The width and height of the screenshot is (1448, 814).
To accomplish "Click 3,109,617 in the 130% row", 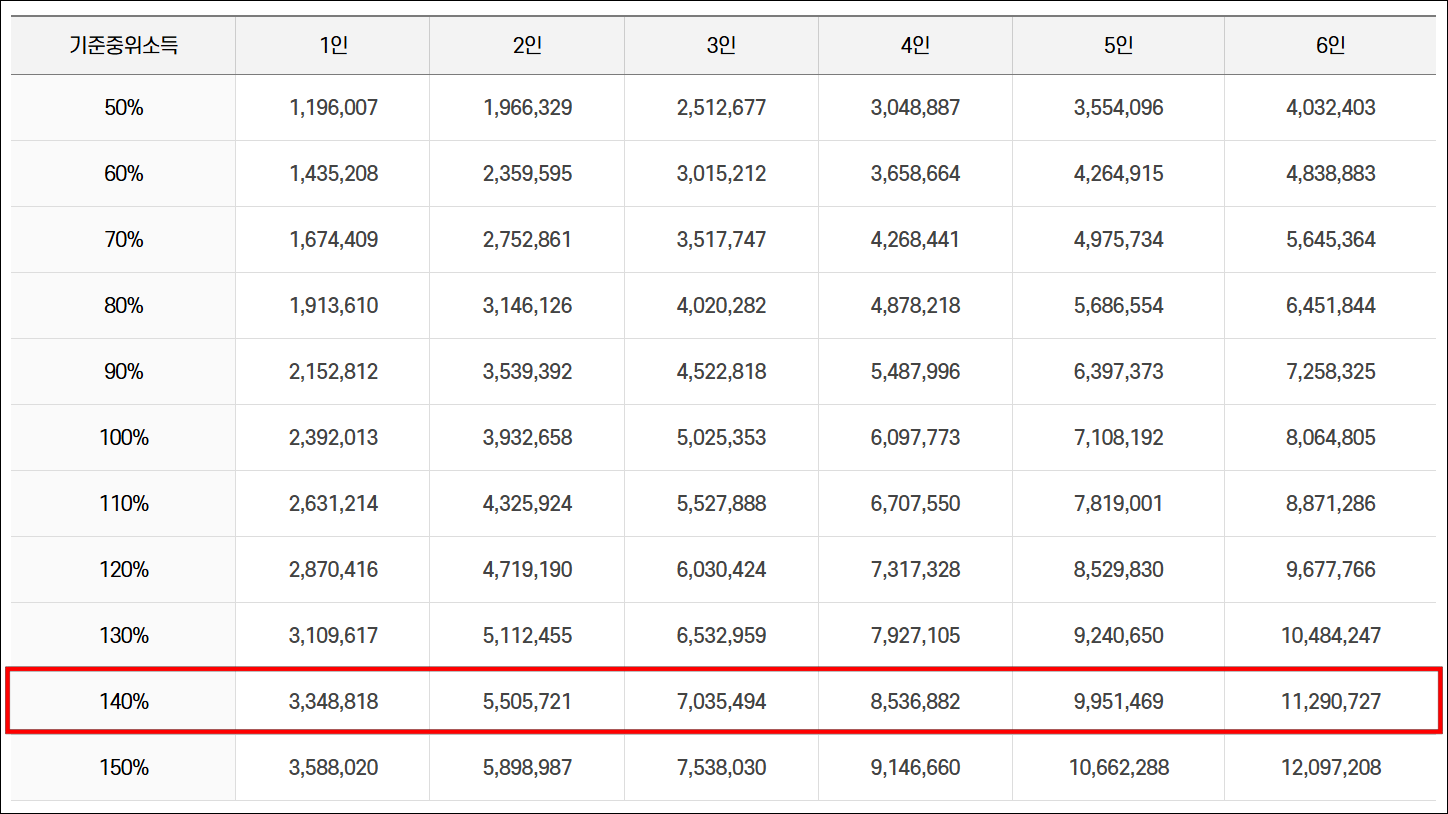I will point(334,636).
